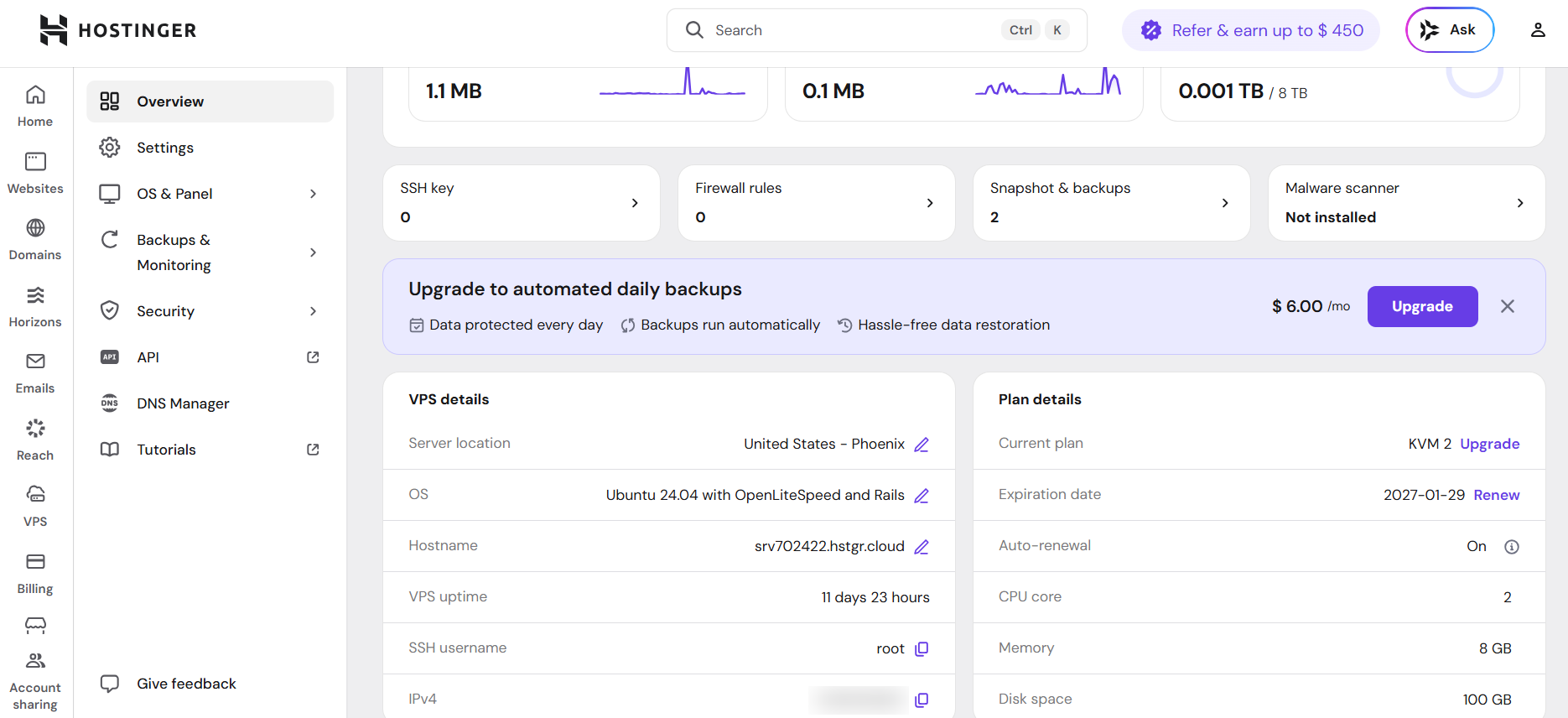Click the 0.001 TB bandwidth value

coord(1221,91)
